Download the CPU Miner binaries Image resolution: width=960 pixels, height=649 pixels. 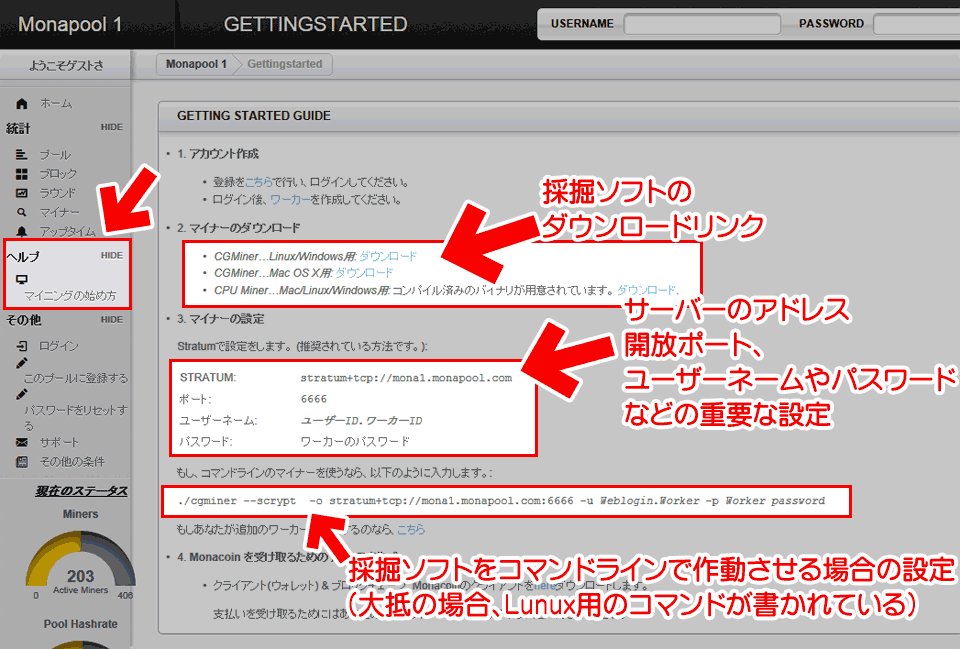pyautogui.click(x=647, y=290)
